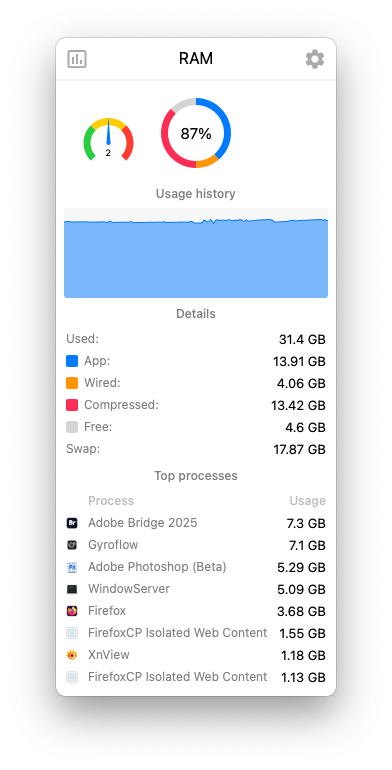Click the Usage history graph

196,253
